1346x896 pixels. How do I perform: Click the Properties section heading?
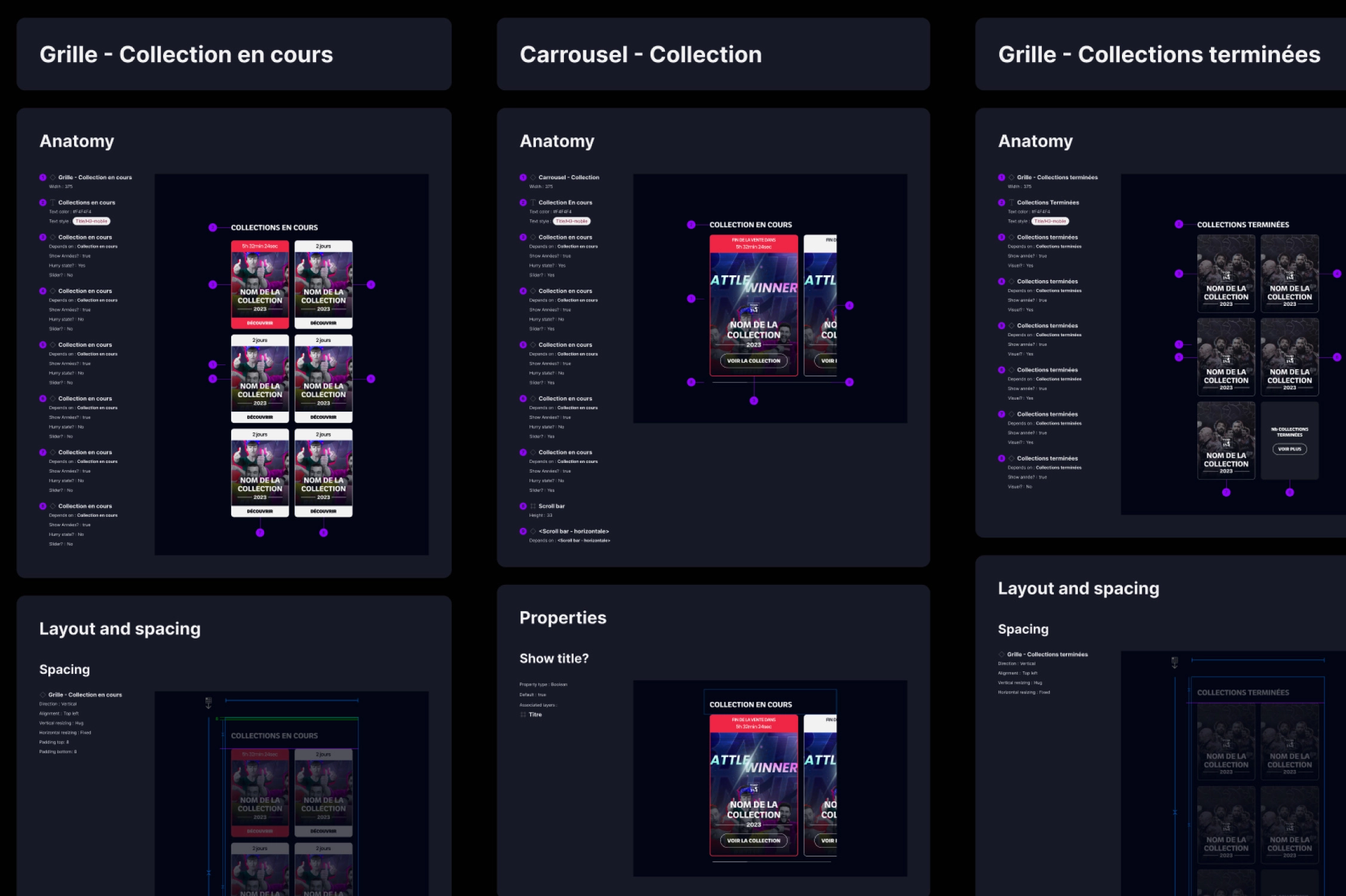[563, 618]
